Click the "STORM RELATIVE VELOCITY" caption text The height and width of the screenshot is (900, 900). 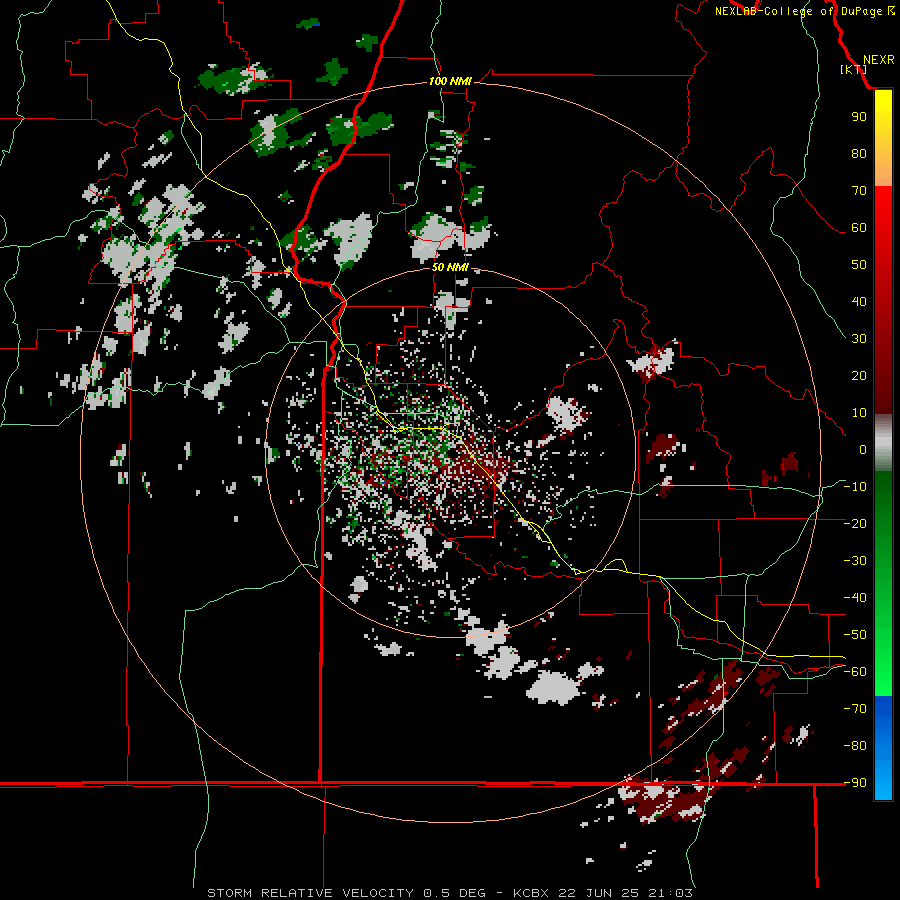click(311, 893)
